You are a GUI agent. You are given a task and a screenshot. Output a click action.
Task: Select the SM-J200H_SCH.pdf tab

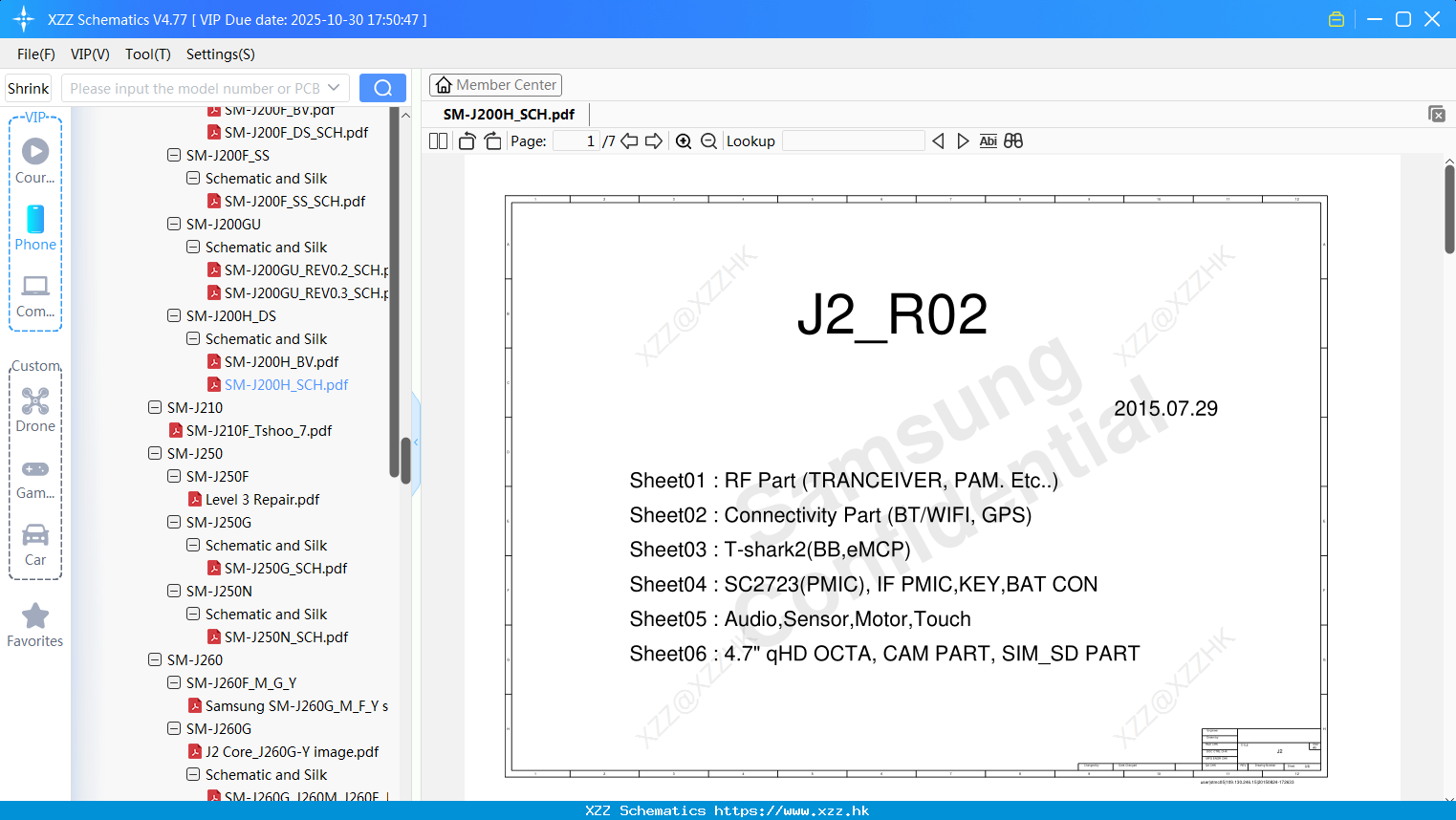tap(509, 114)
